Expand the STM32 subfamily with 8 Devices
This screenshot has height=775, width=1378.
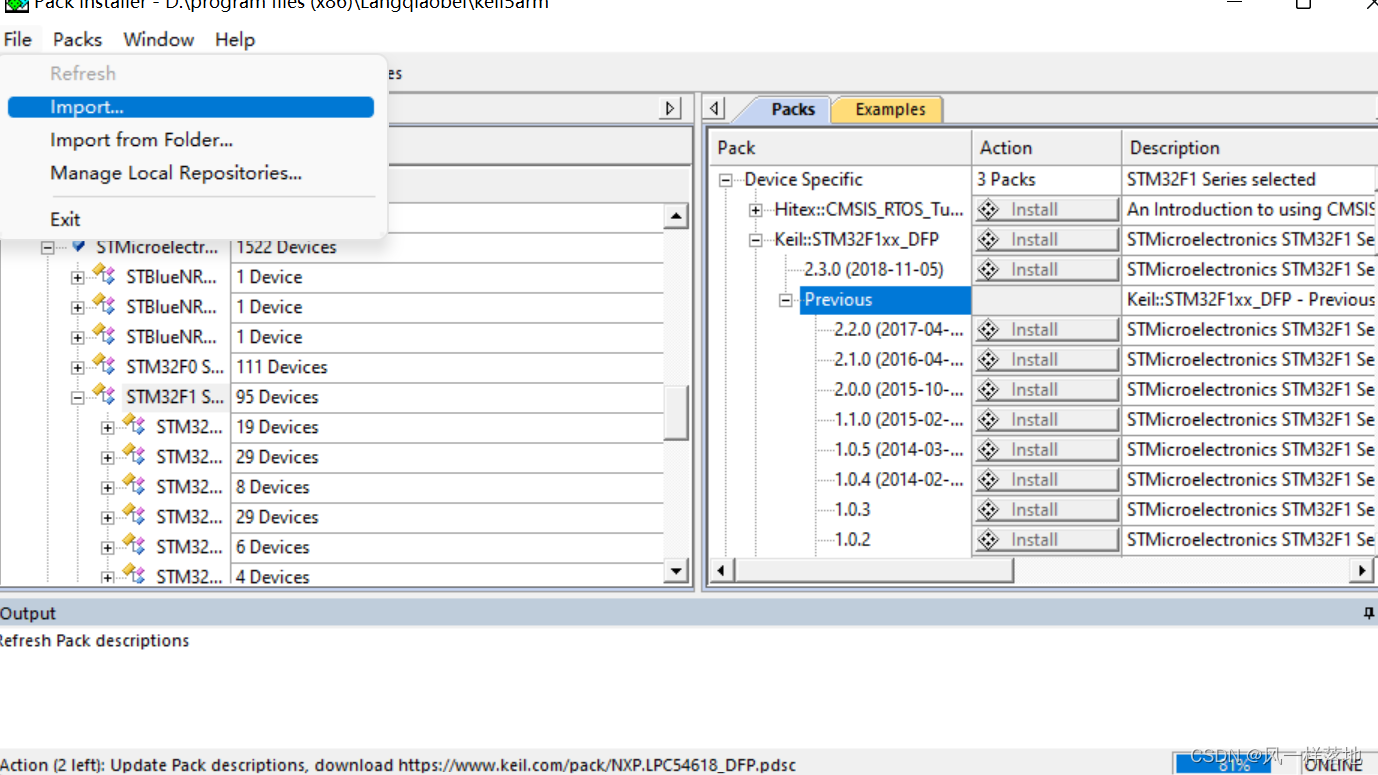107,487
